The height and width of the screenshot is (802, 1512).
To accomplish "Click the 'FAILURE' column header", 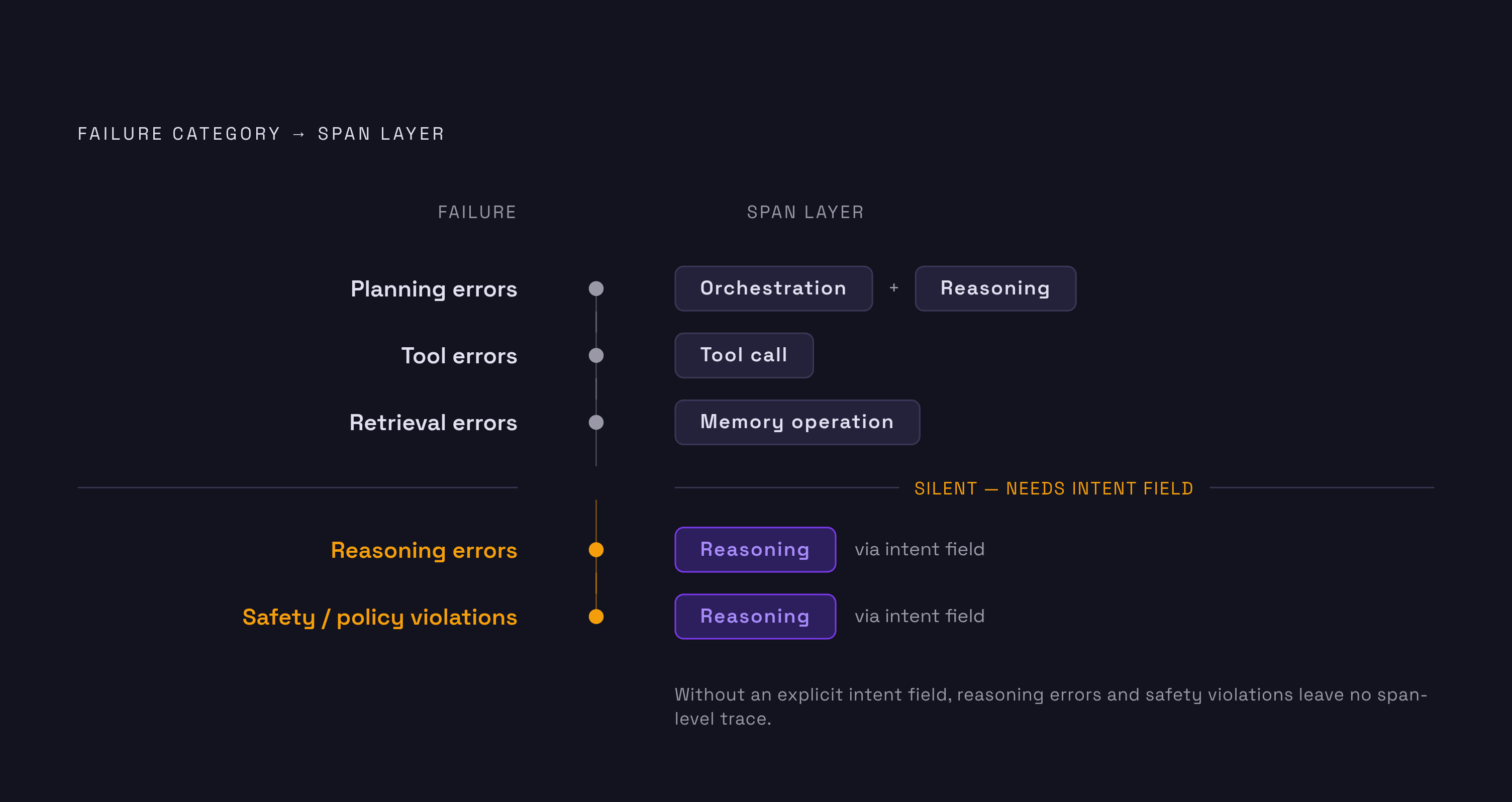I will [x=477, y=212].
